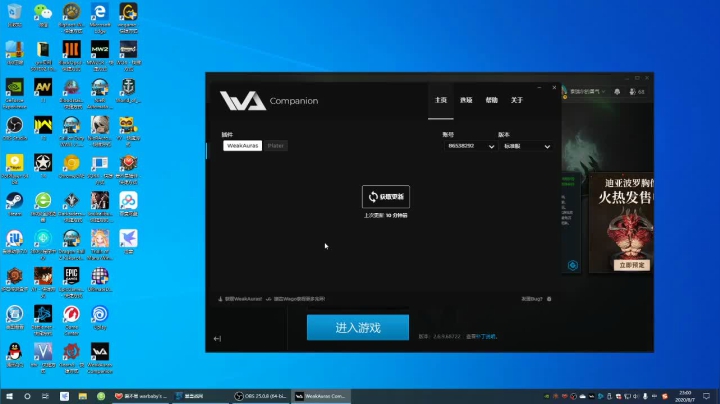Click the back arrow in Battle.net launcher
The width and height of the screenshot is (720, 404).
coord(217,339)
